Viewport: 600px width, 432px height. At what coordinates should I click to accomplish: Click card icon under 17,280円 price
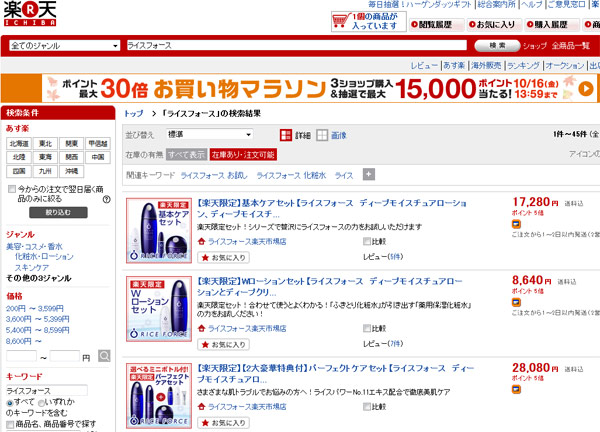click(516, 224)
